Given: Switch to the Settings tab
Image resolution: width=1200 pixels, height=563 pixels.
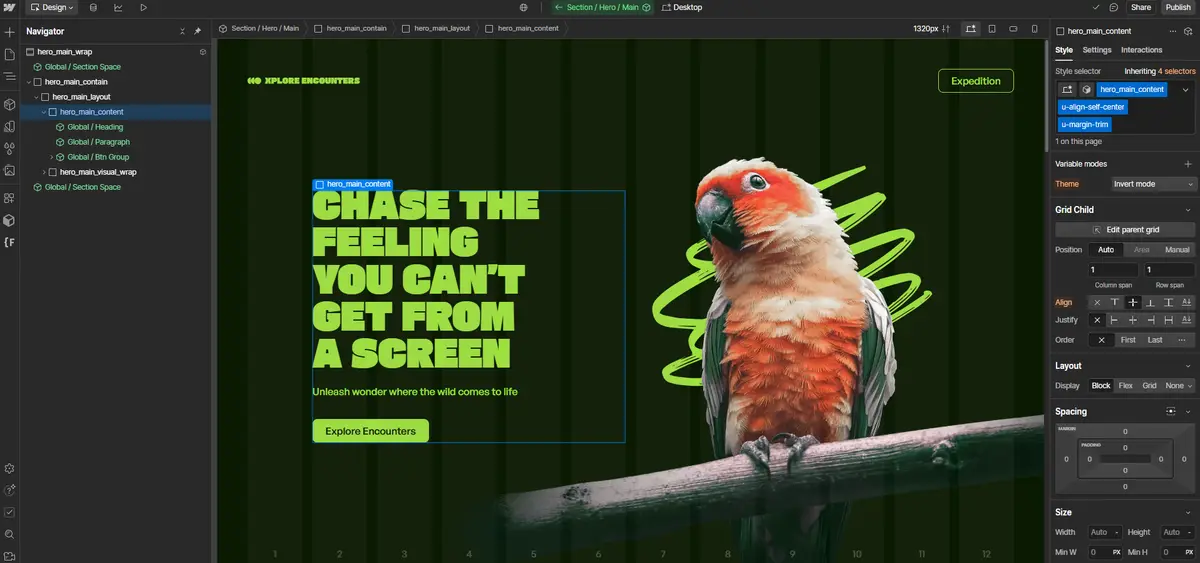Looking at the screenshot, I should (1097, 50).
